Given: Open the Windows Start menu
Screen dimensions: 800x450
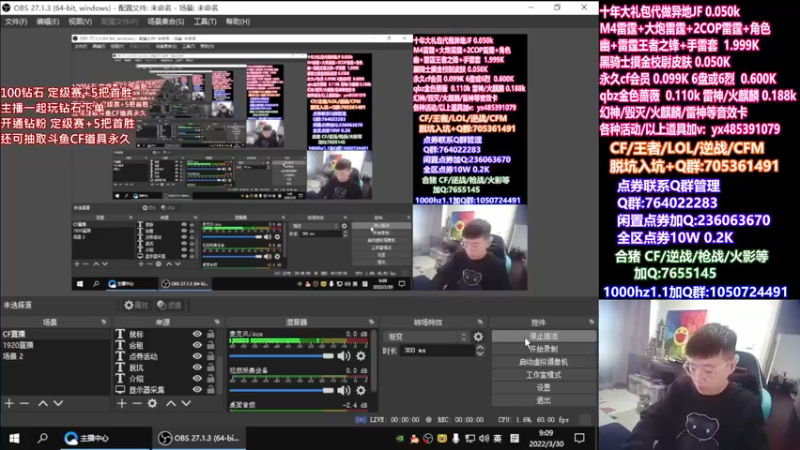Looking at the screenshot, I should (x=14, y=438).
